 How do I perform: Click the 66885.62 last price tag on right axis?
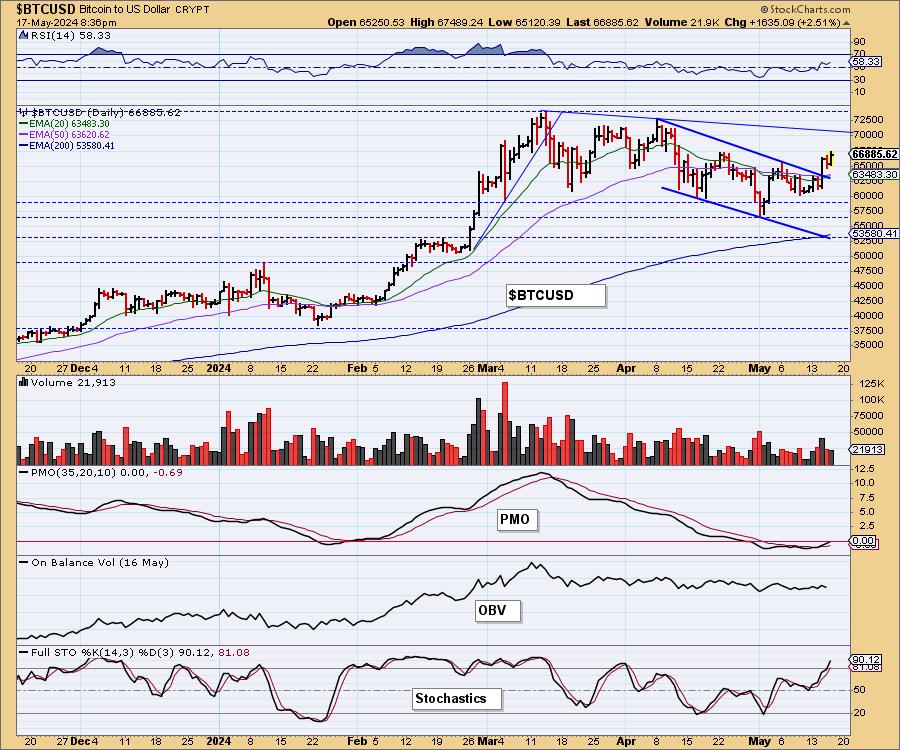875,154
